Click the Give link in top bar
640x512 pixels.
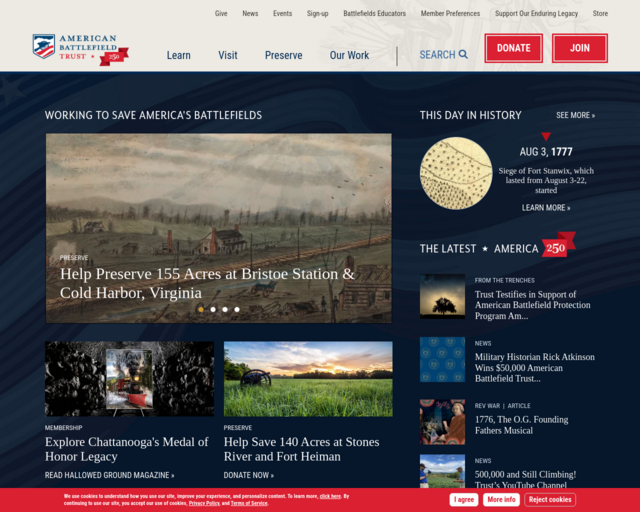click(x=221, y=13)
